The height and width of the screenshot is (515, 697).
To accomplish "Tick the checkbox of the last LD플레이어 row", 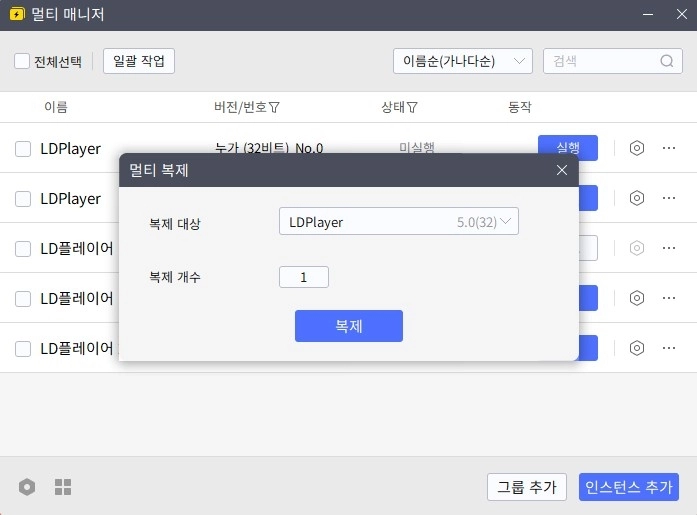I will (23, 349).
